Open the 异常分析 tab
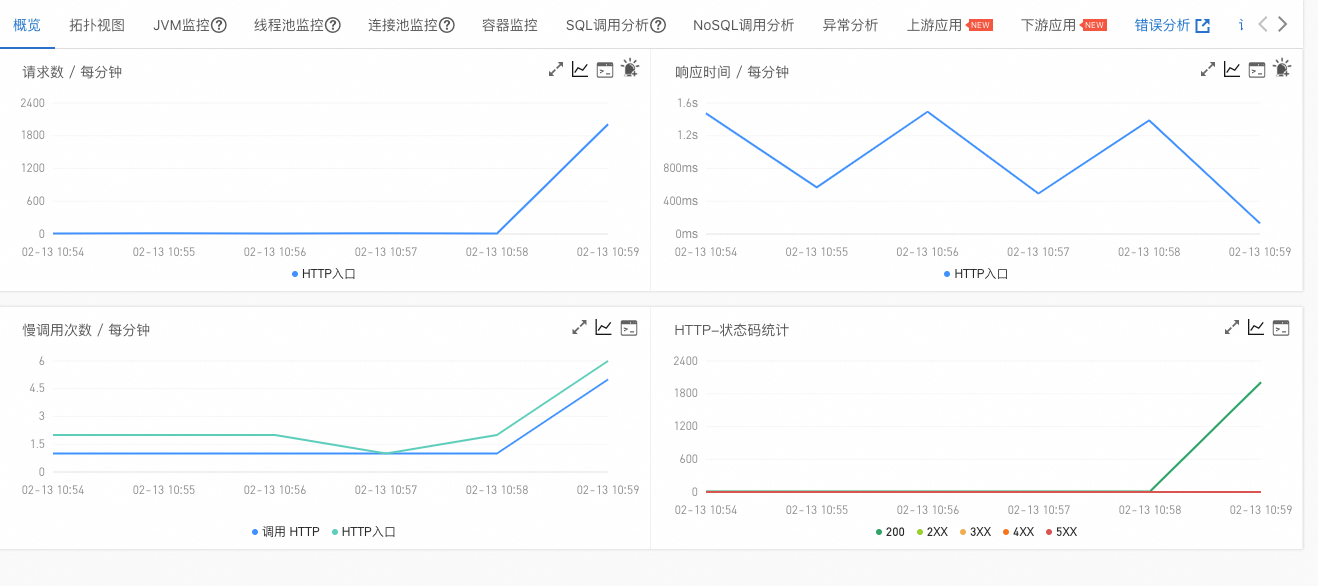The width and height of the screenshot is (1318, 586). pyautogui.click(x=850, y=25)
